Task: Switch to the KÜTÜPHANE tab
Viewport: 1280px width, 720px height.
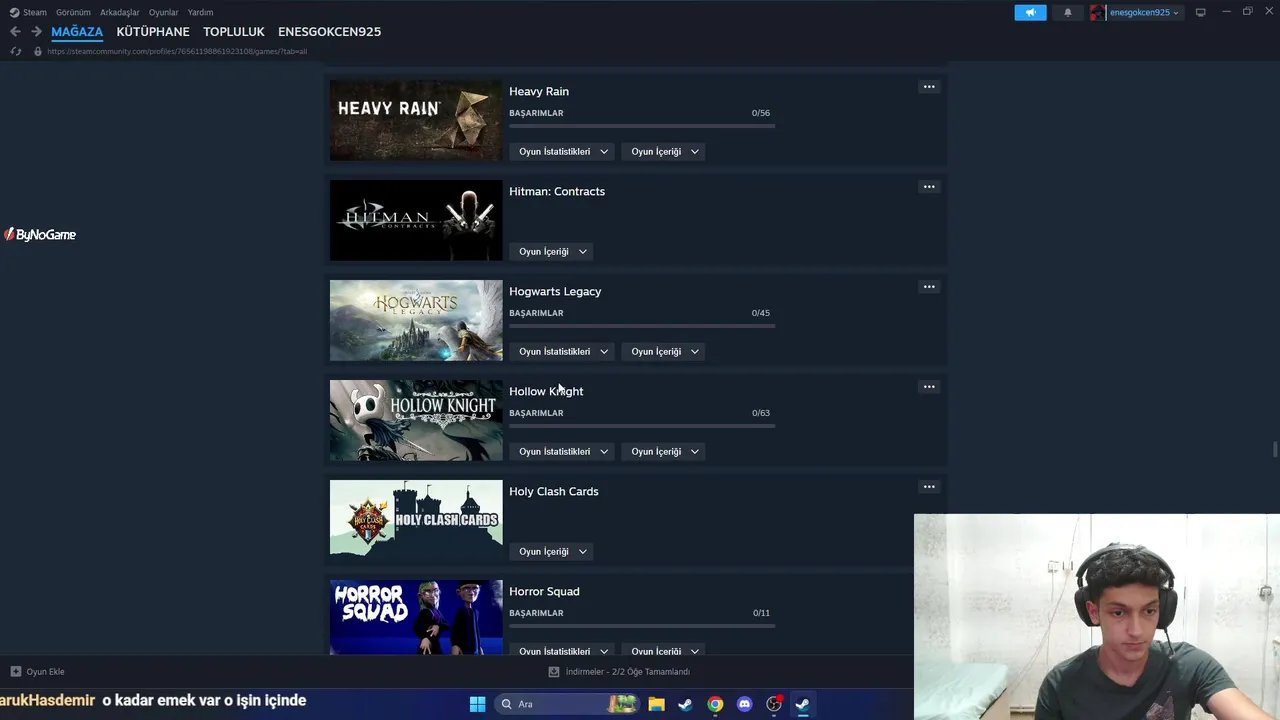Action: click(153, 31)
